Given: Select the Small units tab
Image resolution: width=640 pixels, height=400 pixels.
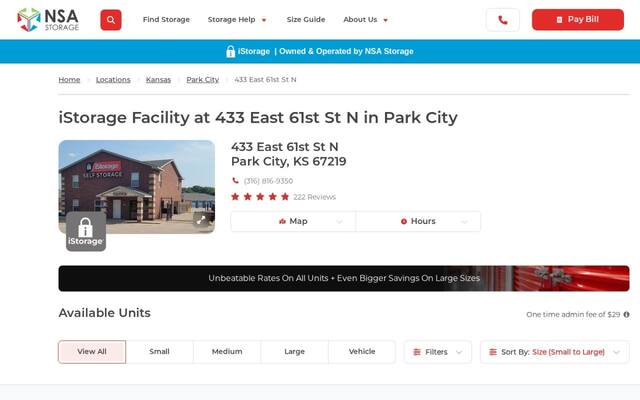Looking at the screenshot, I should [x=159, y=352].
